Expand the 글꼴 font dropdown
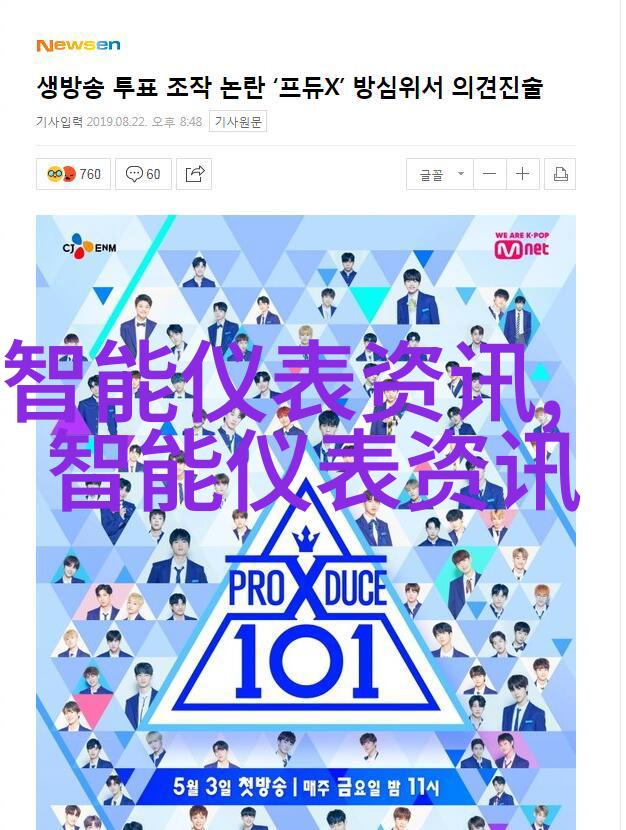 (x=440, y=174)
